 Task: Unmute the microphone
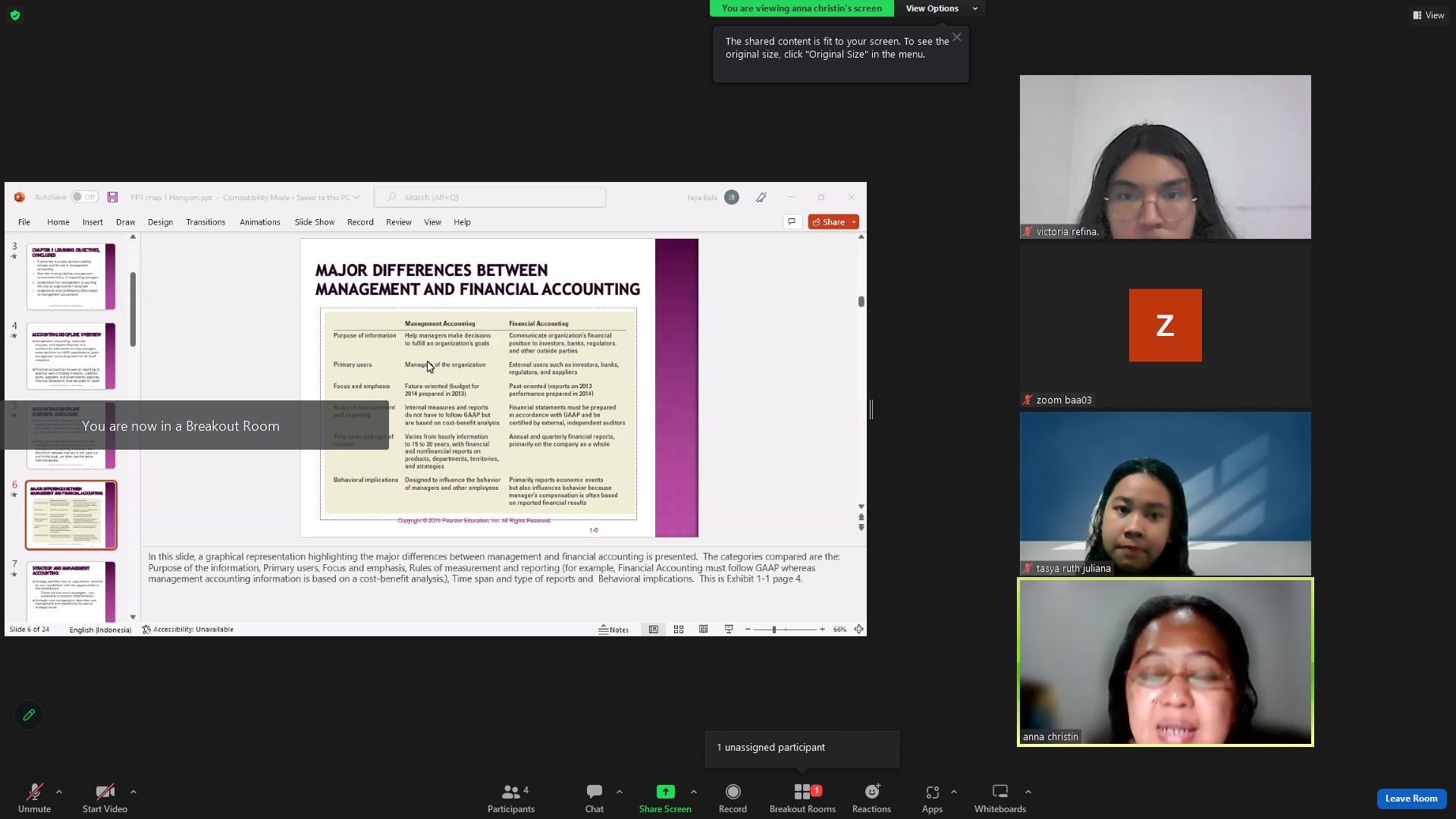tap(34, 798)
